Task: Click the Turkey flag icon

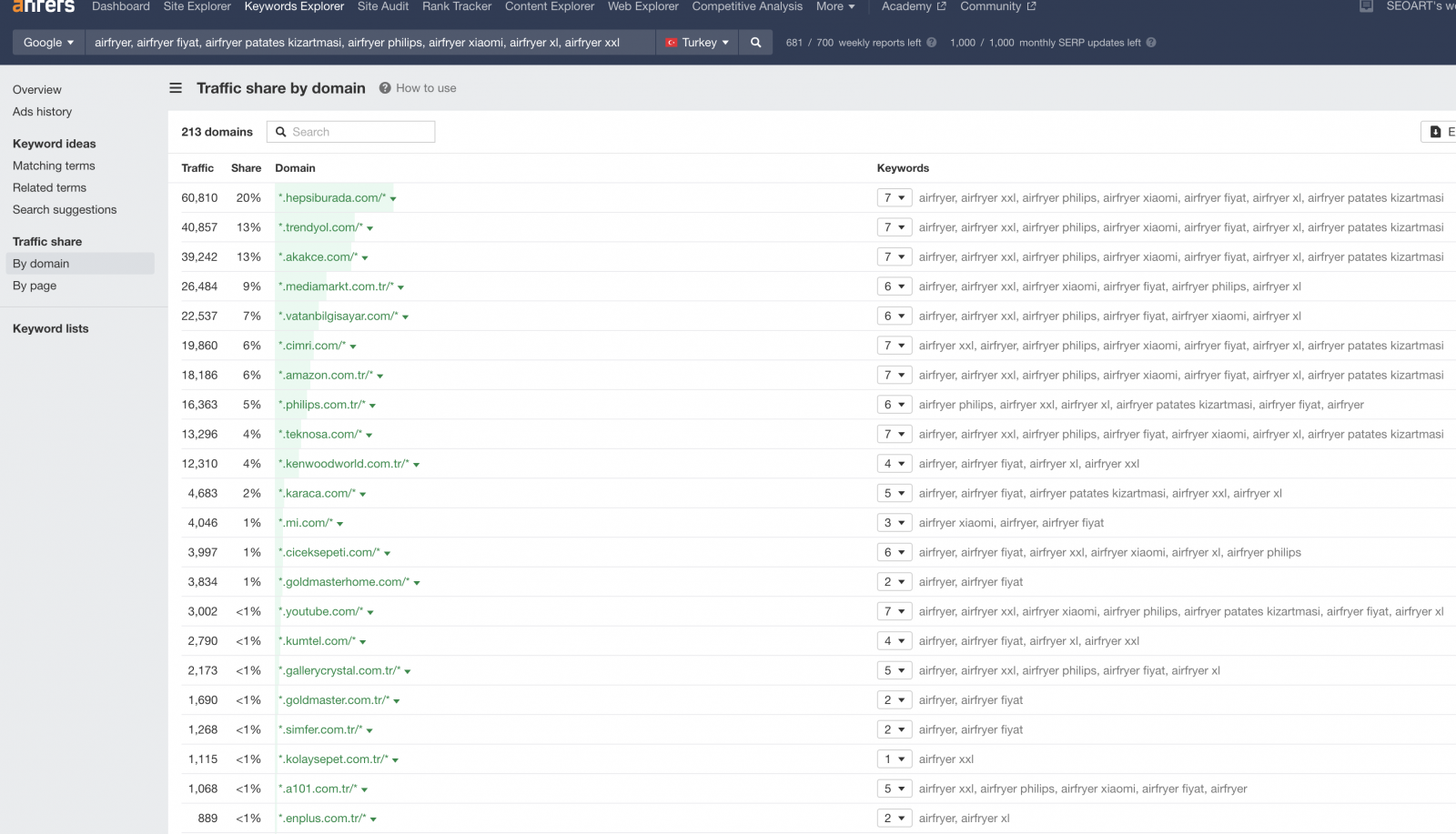Action: click(x=672, y=43)
